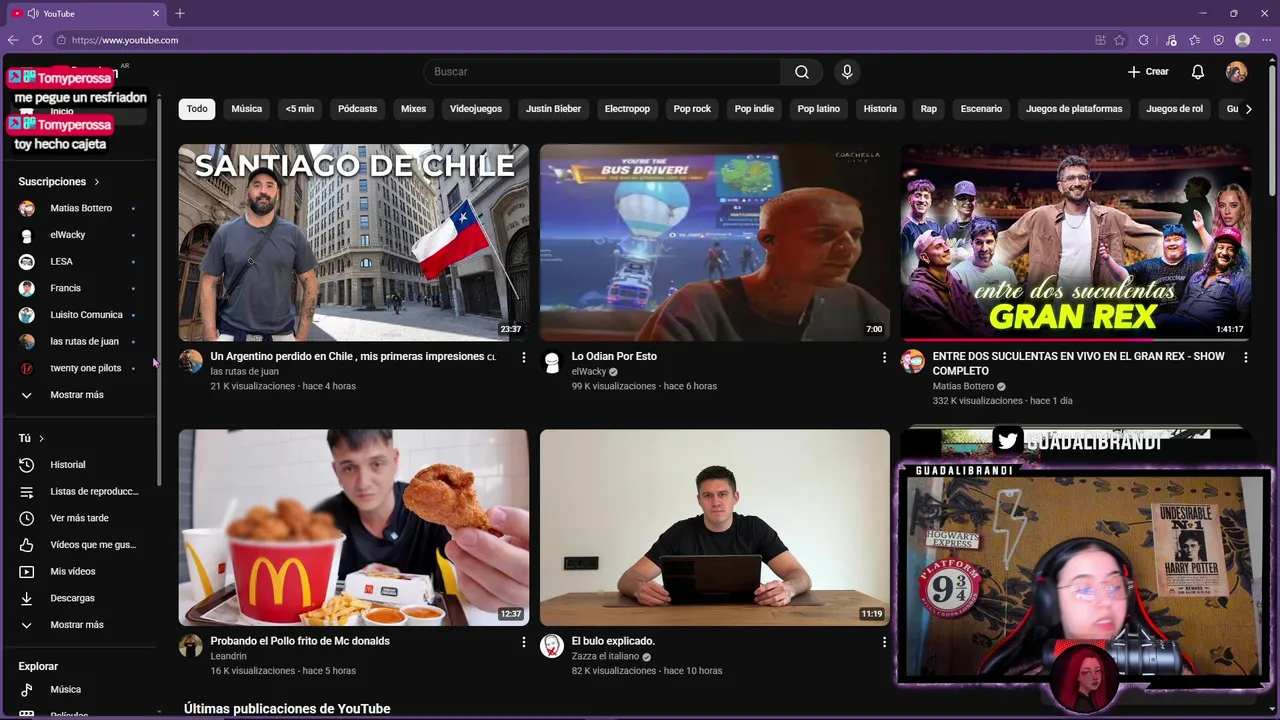
Task: Go back with browser back arrow
Action: [13, 40]
